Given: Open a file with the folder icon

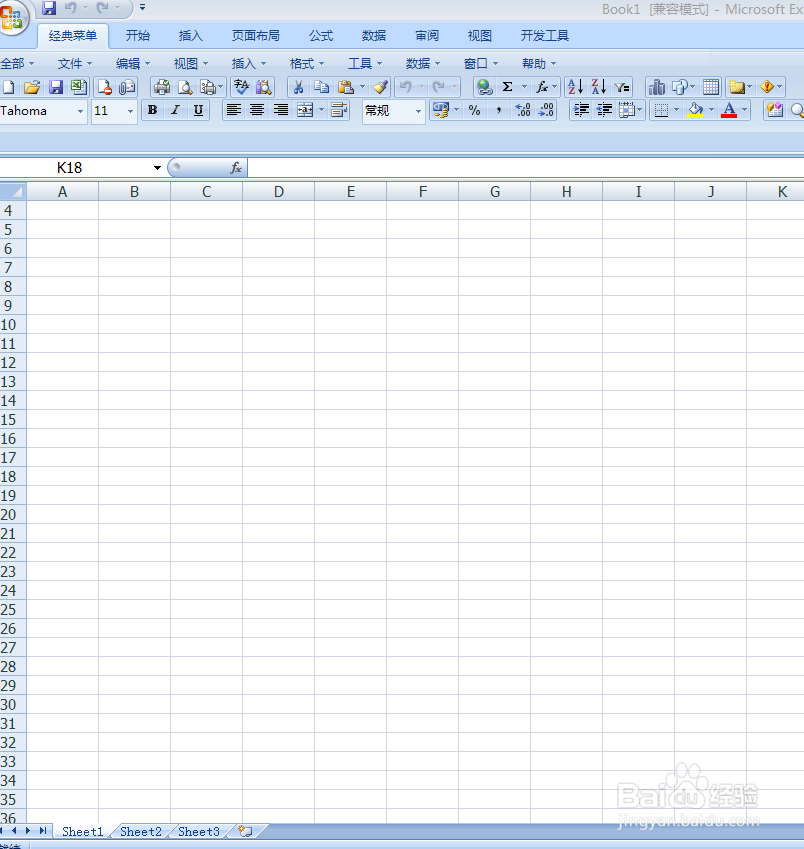Looking at the screenshot, I should (x=32, y=87).
